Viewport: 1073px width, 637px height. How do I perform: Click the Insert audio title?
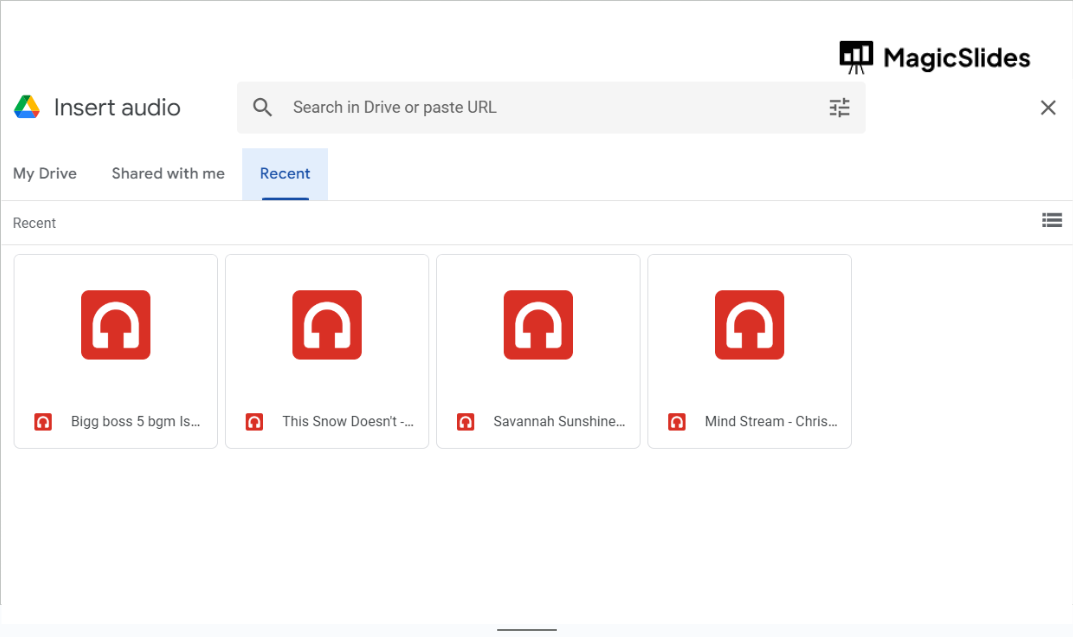click(x=117, y=107)
